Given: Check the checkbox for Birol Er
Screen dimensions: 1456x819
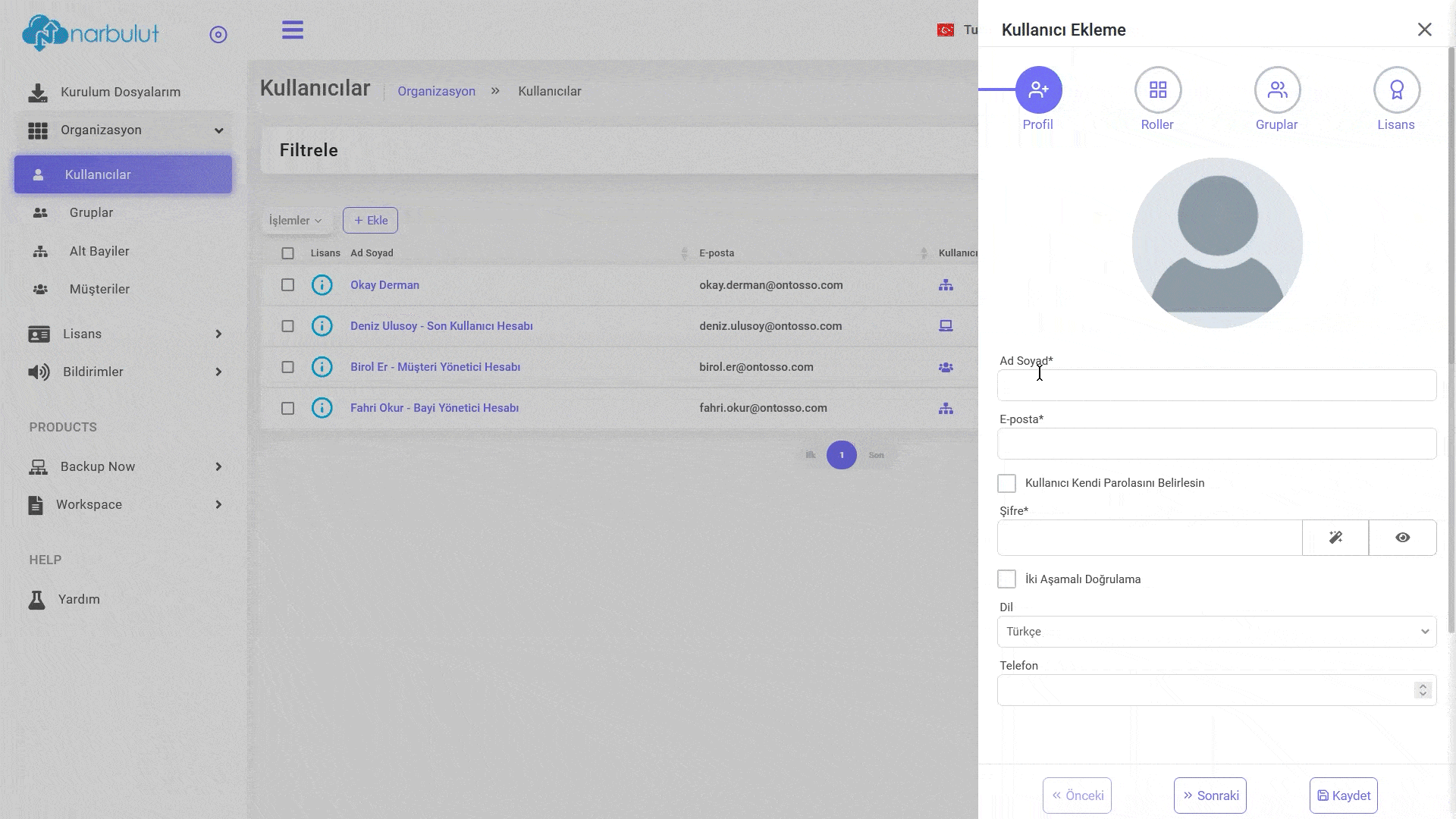Looking at the screenshot, I should tap(287, 367).
